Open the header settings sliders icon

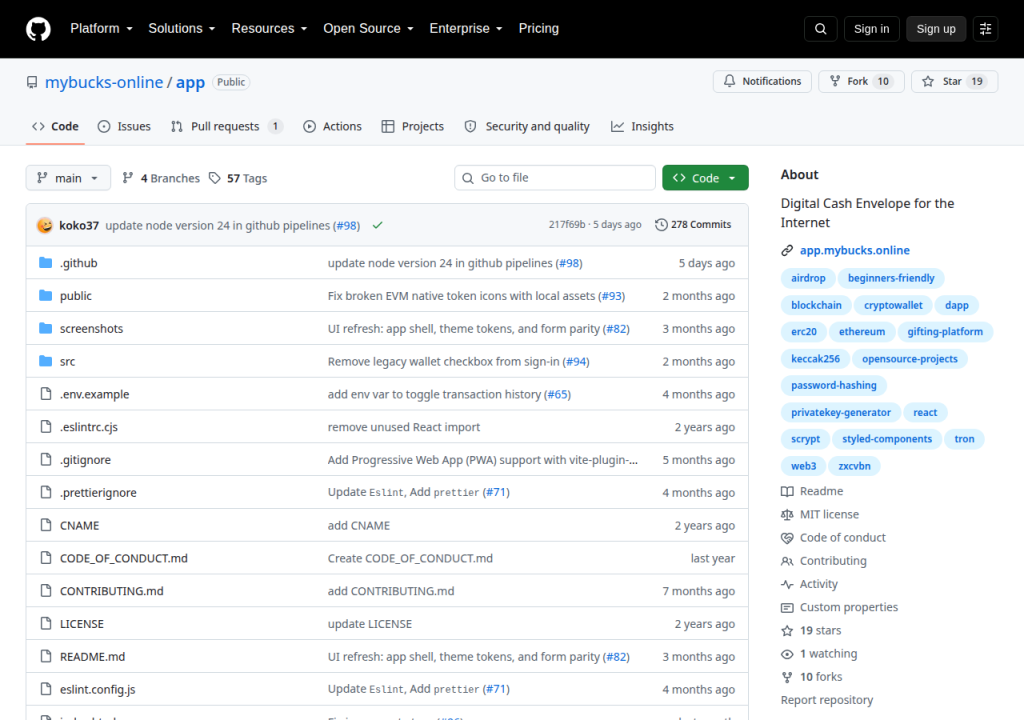click(985, 29)
